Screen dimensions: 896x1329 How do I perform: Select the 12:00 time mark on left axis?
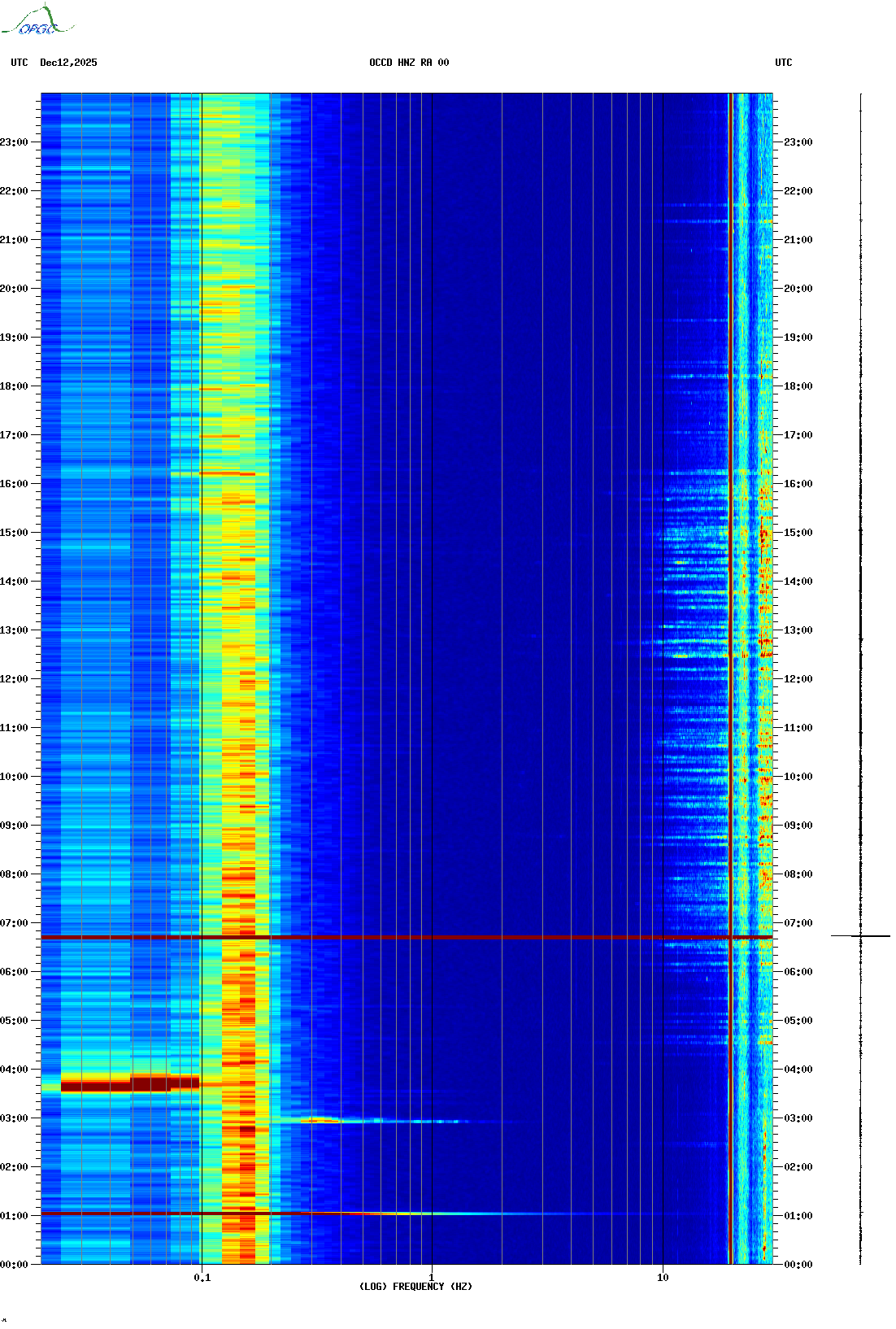point(15,679)
